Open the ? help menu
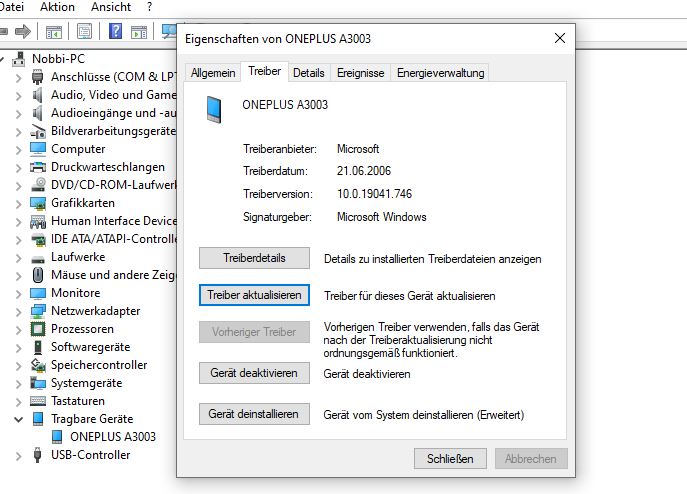 pos(149,7)
